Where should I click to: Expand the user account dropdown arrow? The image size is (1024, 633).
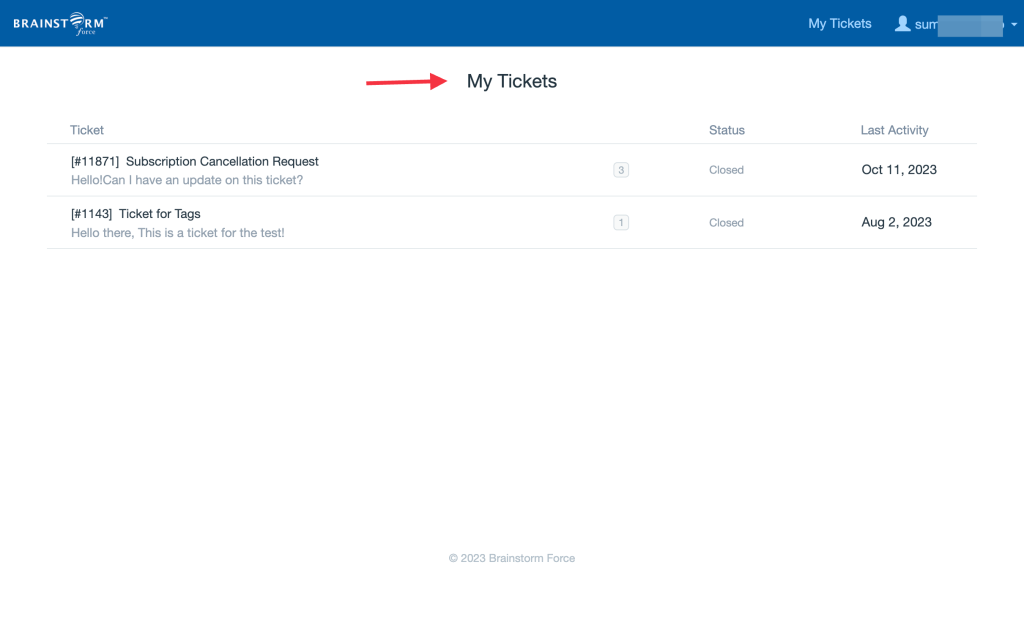[1014, 25]
